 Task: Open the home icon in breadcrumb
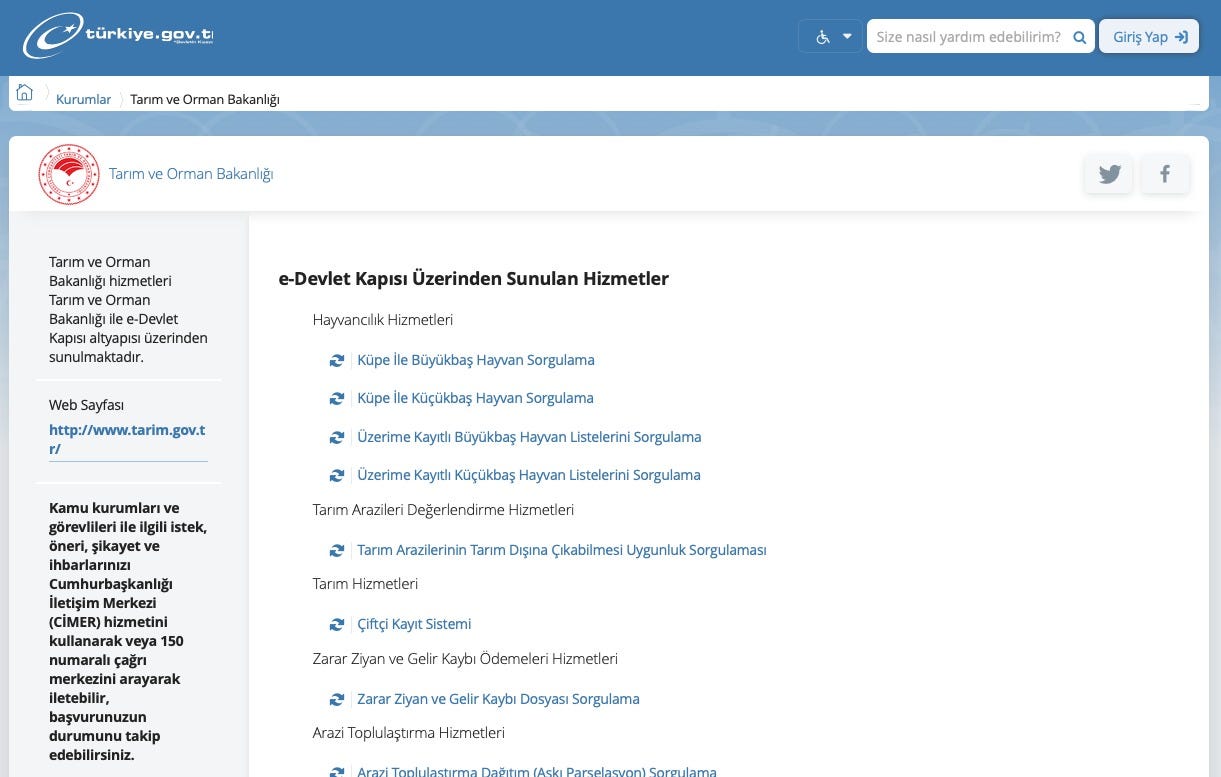[25, 93]
